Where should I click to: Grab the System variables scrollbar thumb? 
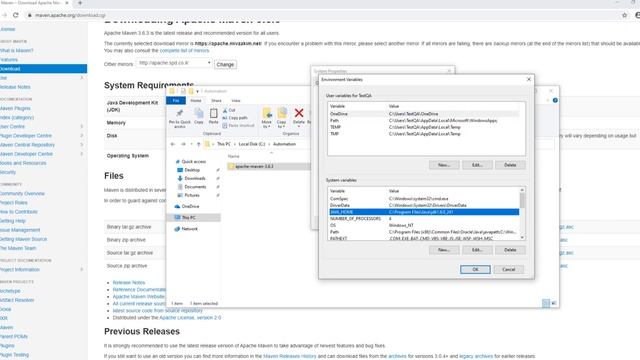[522, 200]
